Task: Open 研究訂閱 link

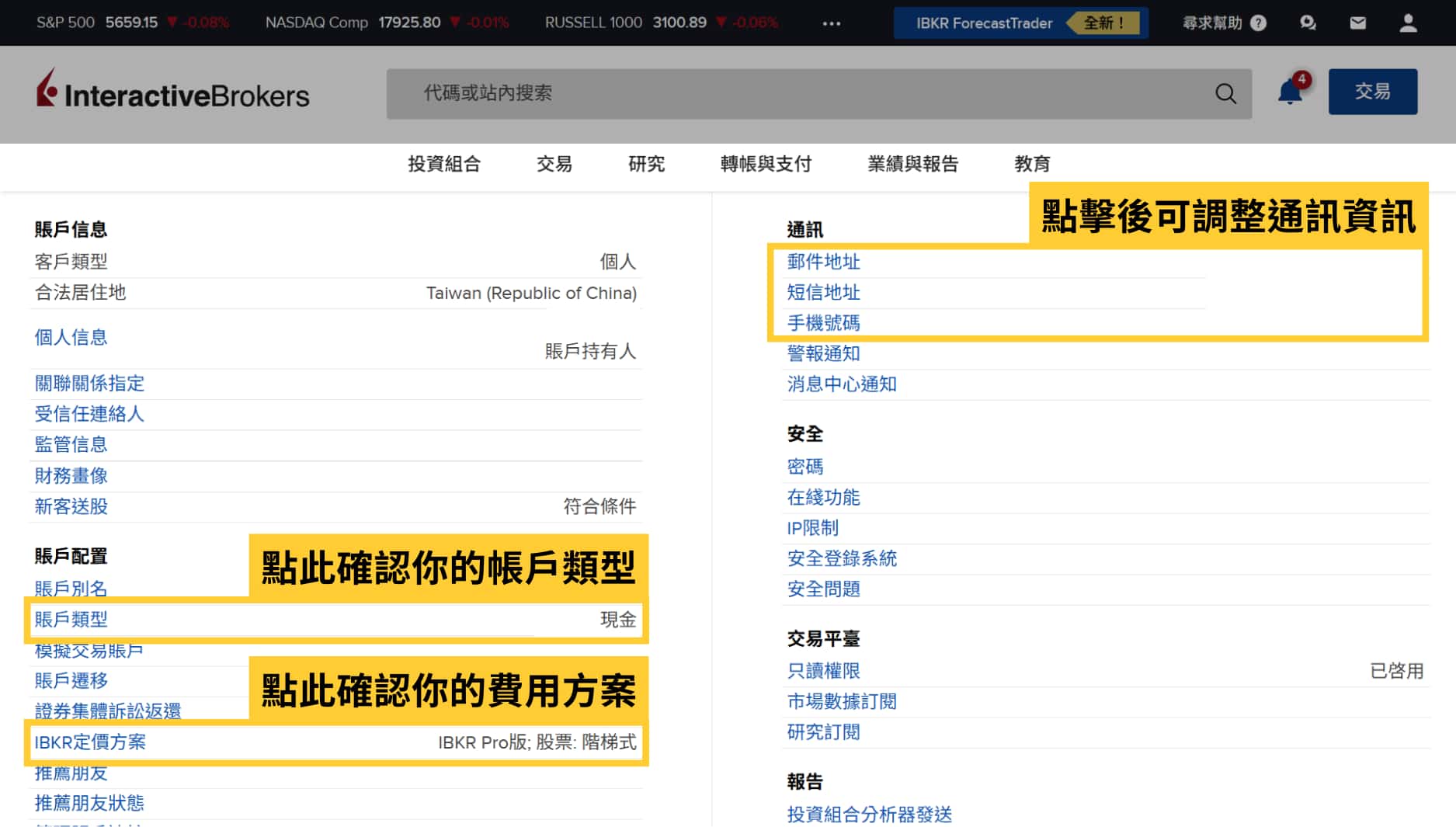Action: tap(824, 732)
